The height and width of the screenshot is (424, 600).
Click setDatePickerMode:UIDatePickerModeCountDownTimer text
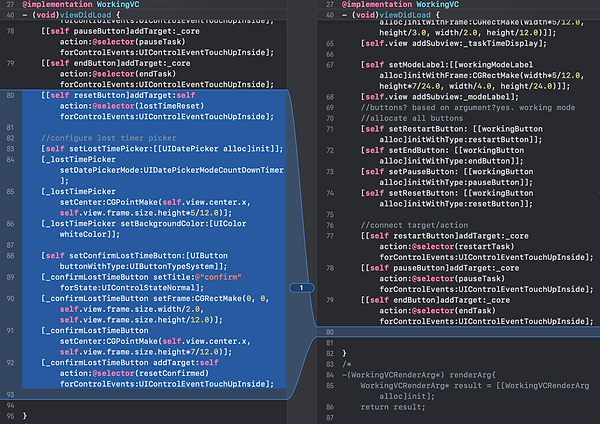(171, 170)
